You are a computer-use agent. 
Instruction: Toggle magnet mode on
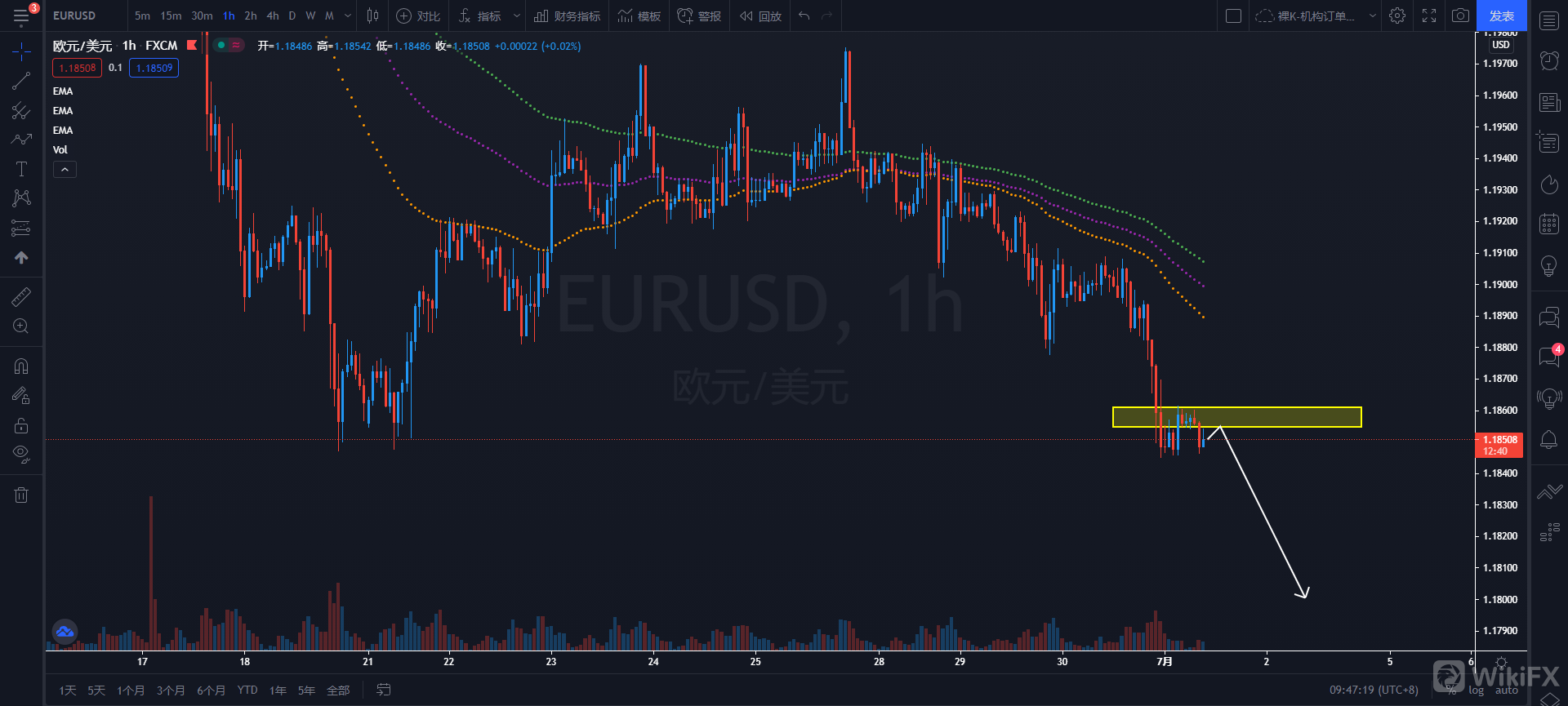(21, 366)
